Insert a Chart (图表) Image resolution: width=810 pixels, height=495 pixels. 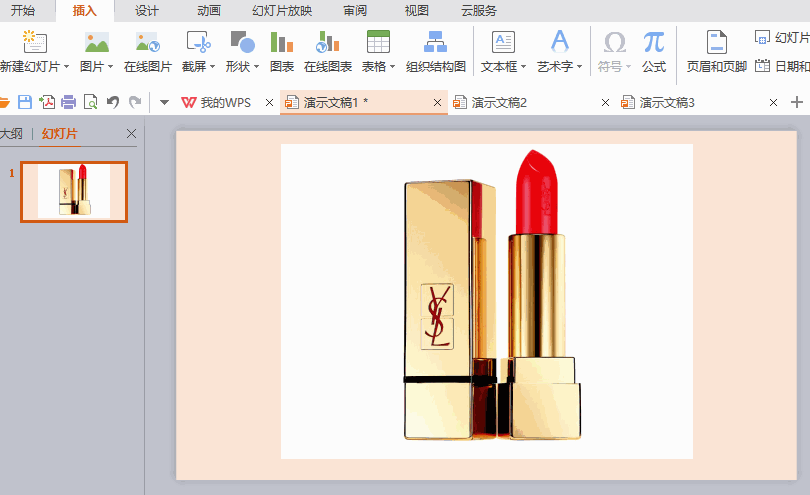click(282, 52)
